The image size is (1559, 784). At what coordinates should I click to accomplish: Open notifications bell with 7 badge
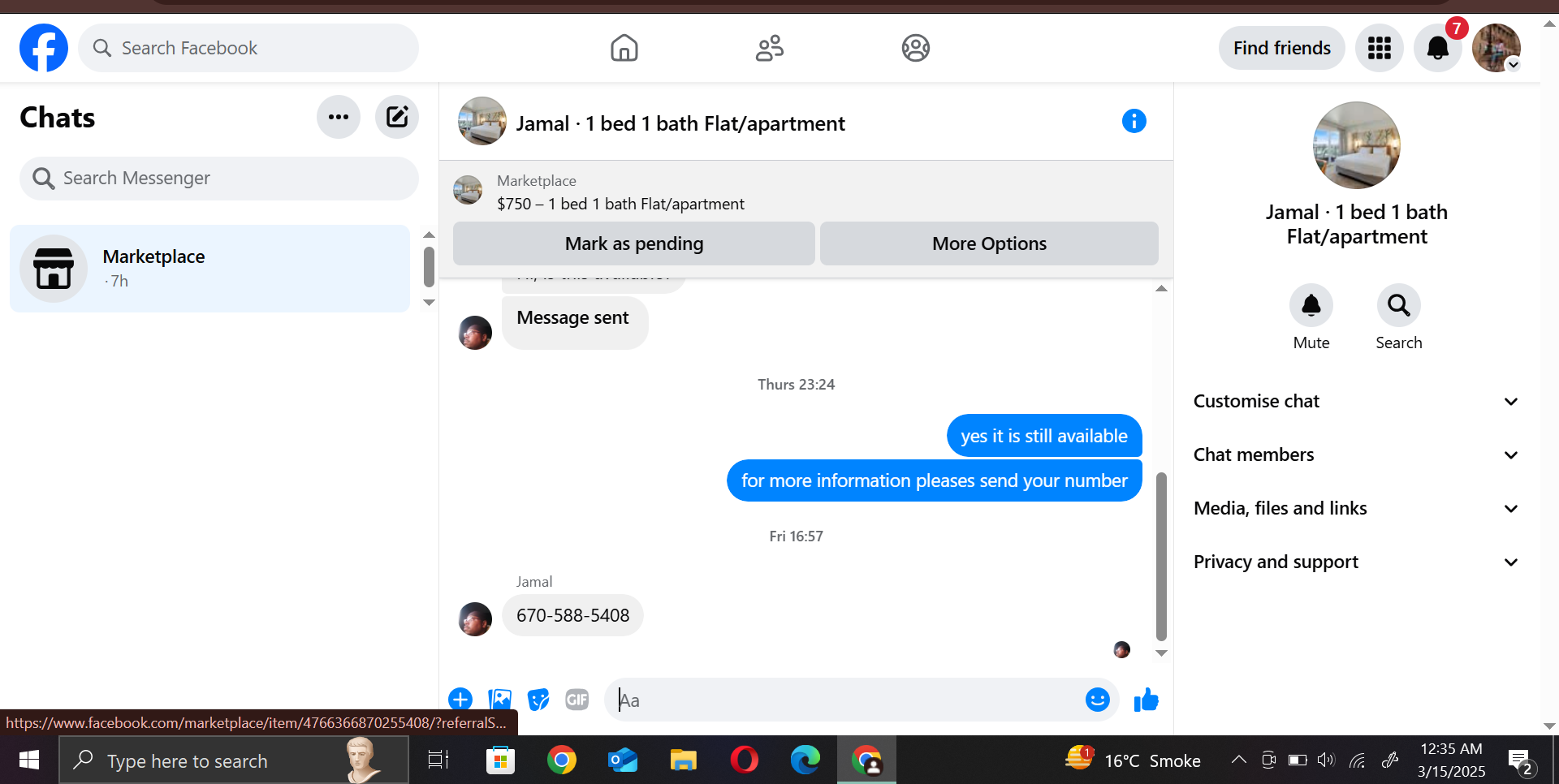click(1437, 48)
